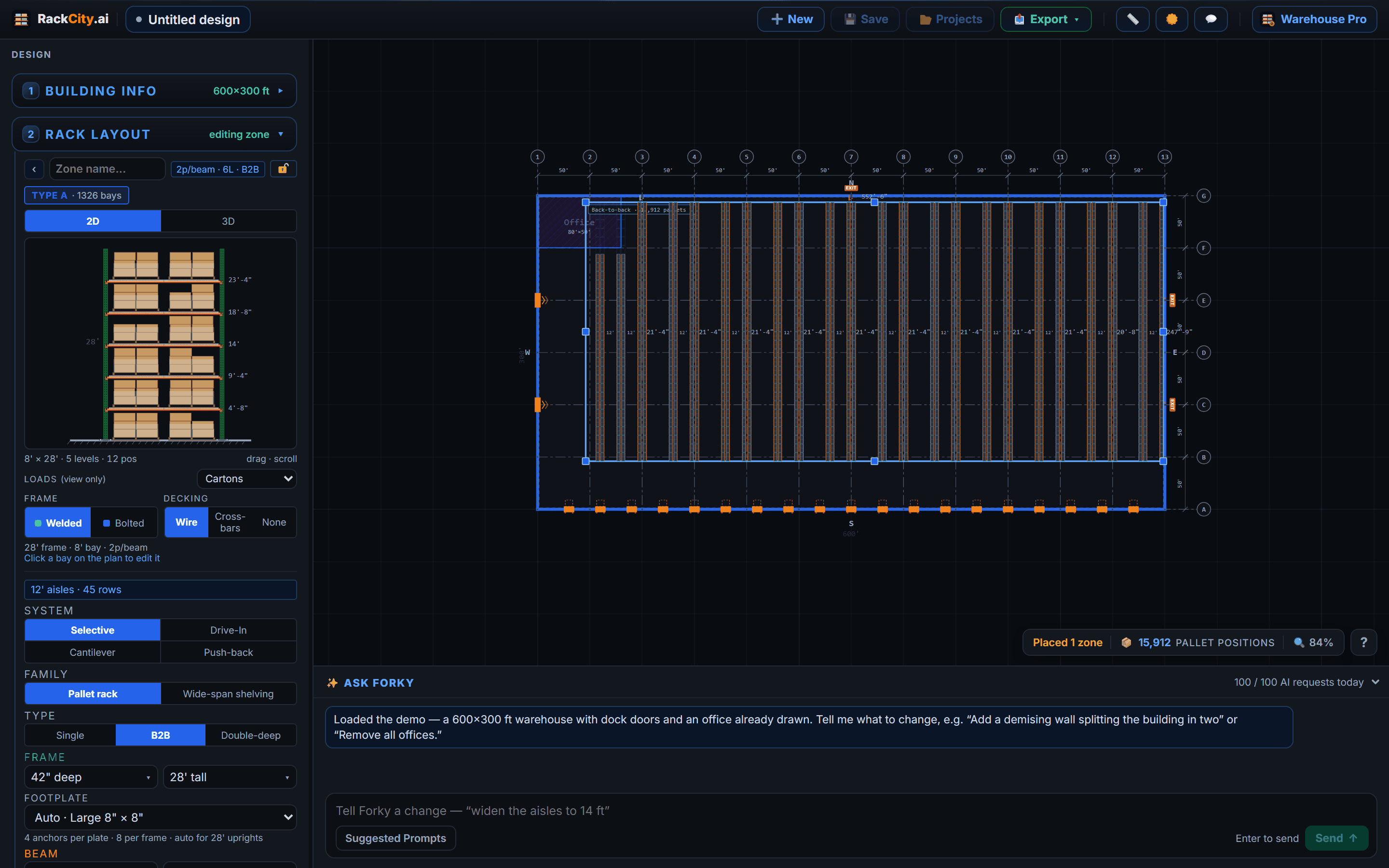Choose Bolted frame option
1389x868 pixels.
click(x=124, y=523)
